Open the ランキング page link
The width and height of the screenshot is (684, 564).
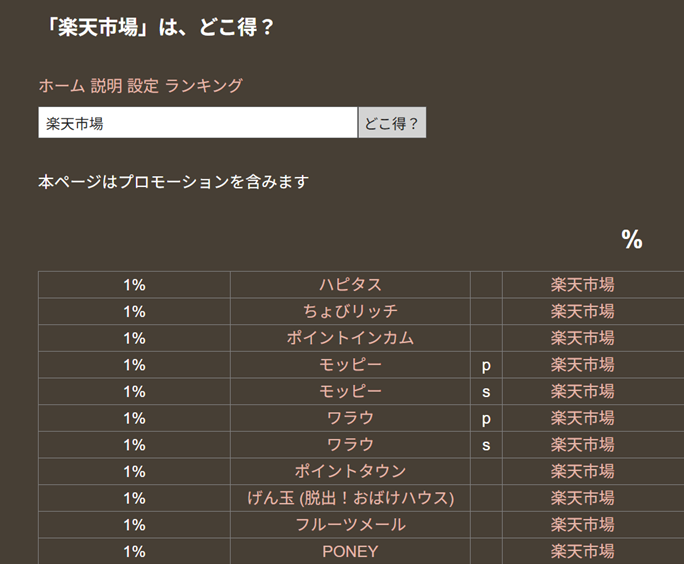coord(204,85)
